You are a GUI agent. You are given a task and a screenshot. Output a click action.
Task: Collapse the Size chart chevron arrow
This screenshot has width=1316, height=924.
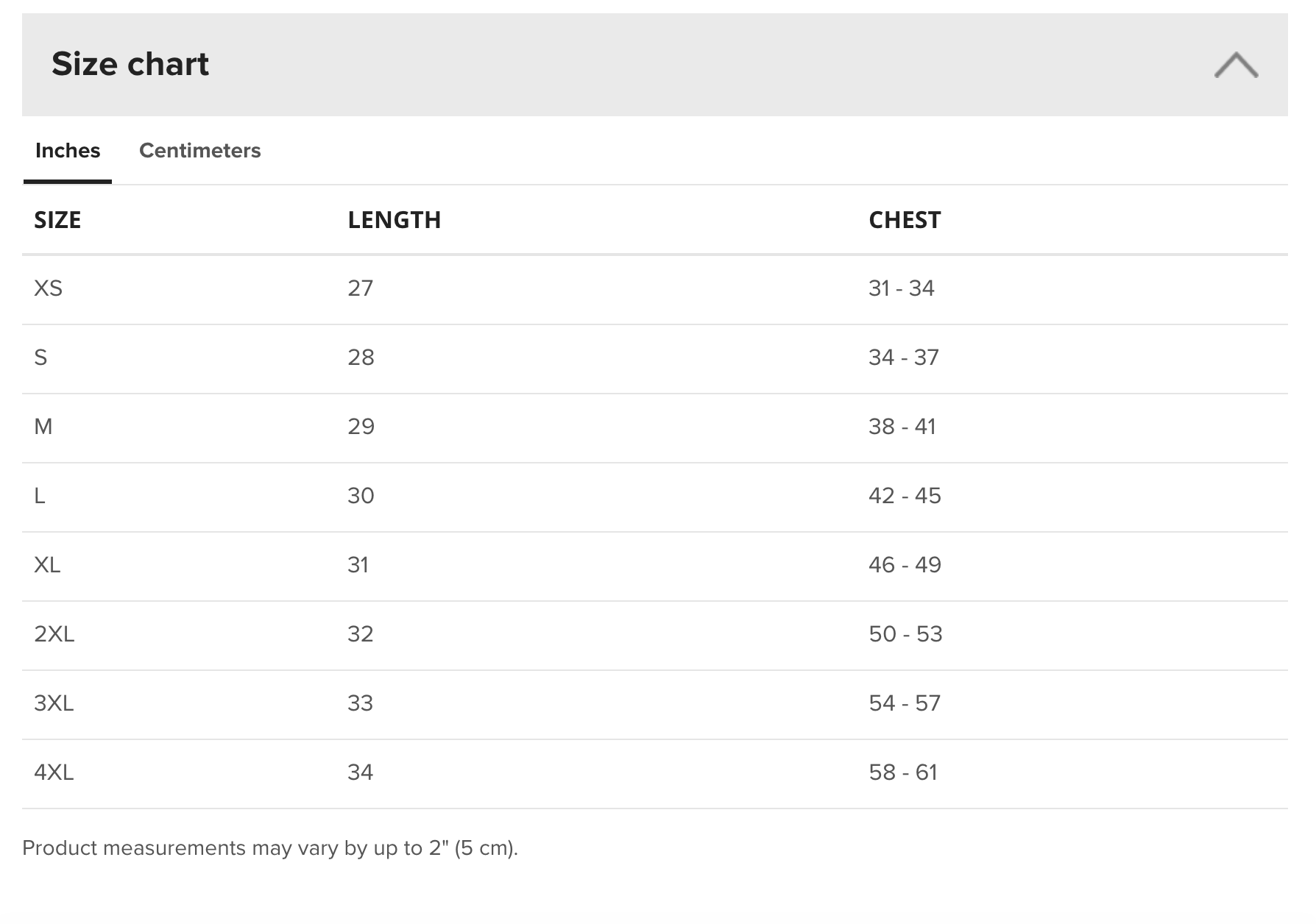pyautogui.click(x=1236, y=65)
